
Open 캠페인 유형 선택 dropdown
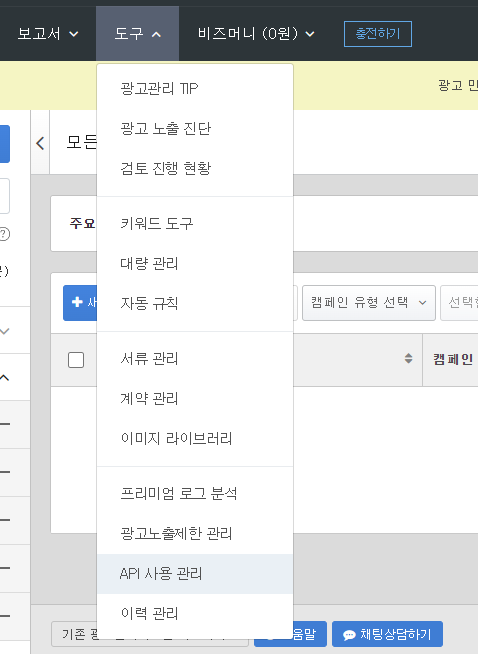[x=369, y=303]
